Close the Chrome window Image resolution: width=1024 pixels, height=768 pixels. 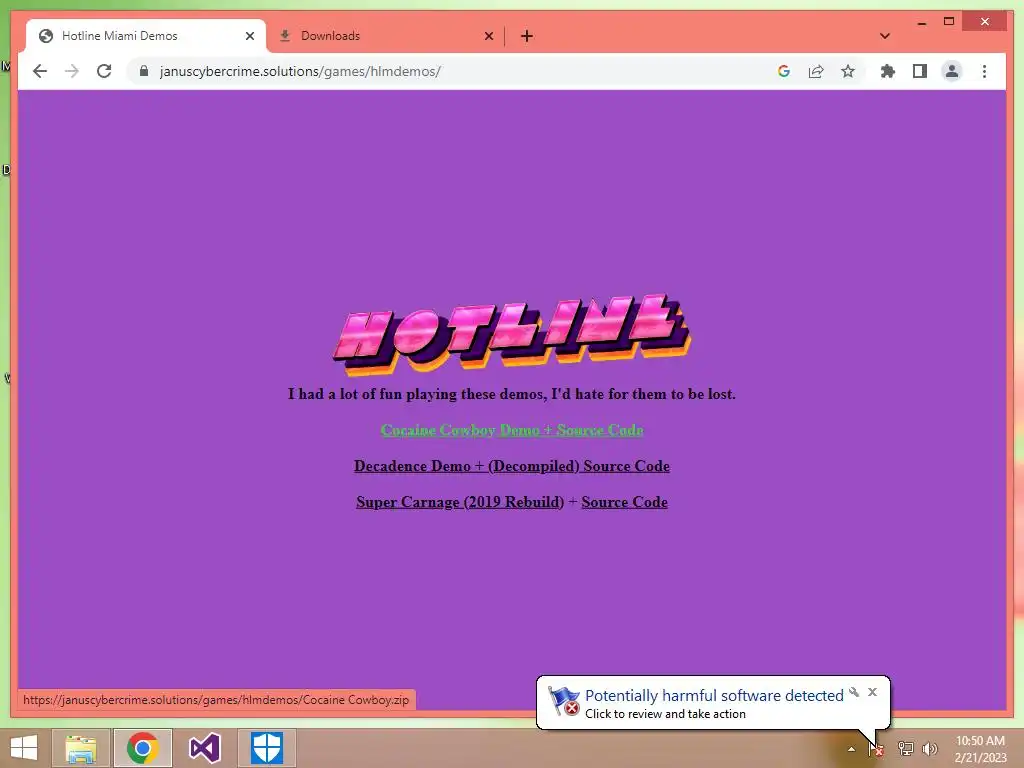(985, 22)
